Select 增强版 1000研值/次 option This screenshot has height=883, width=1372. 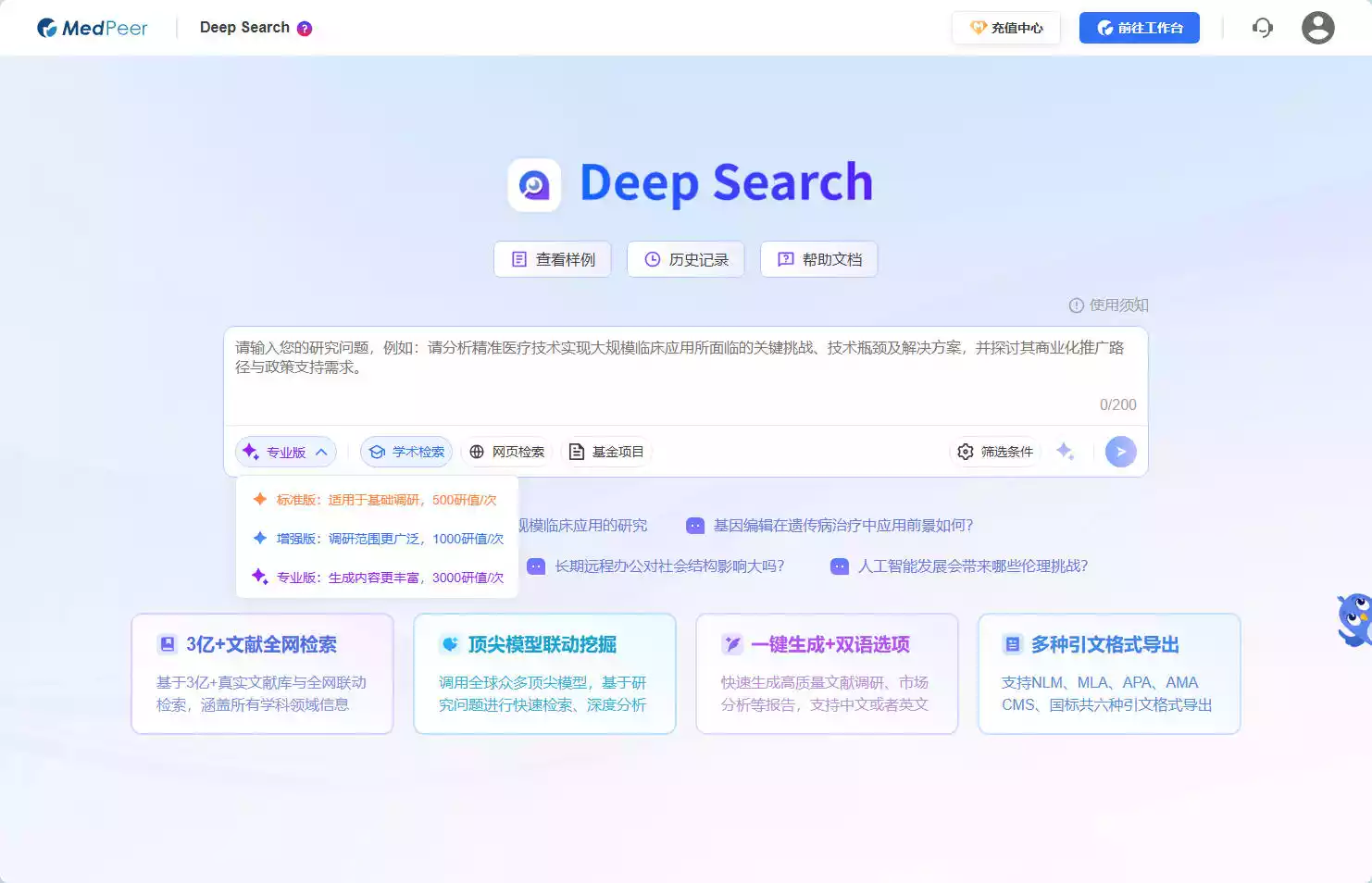click(x=377, y=539)
